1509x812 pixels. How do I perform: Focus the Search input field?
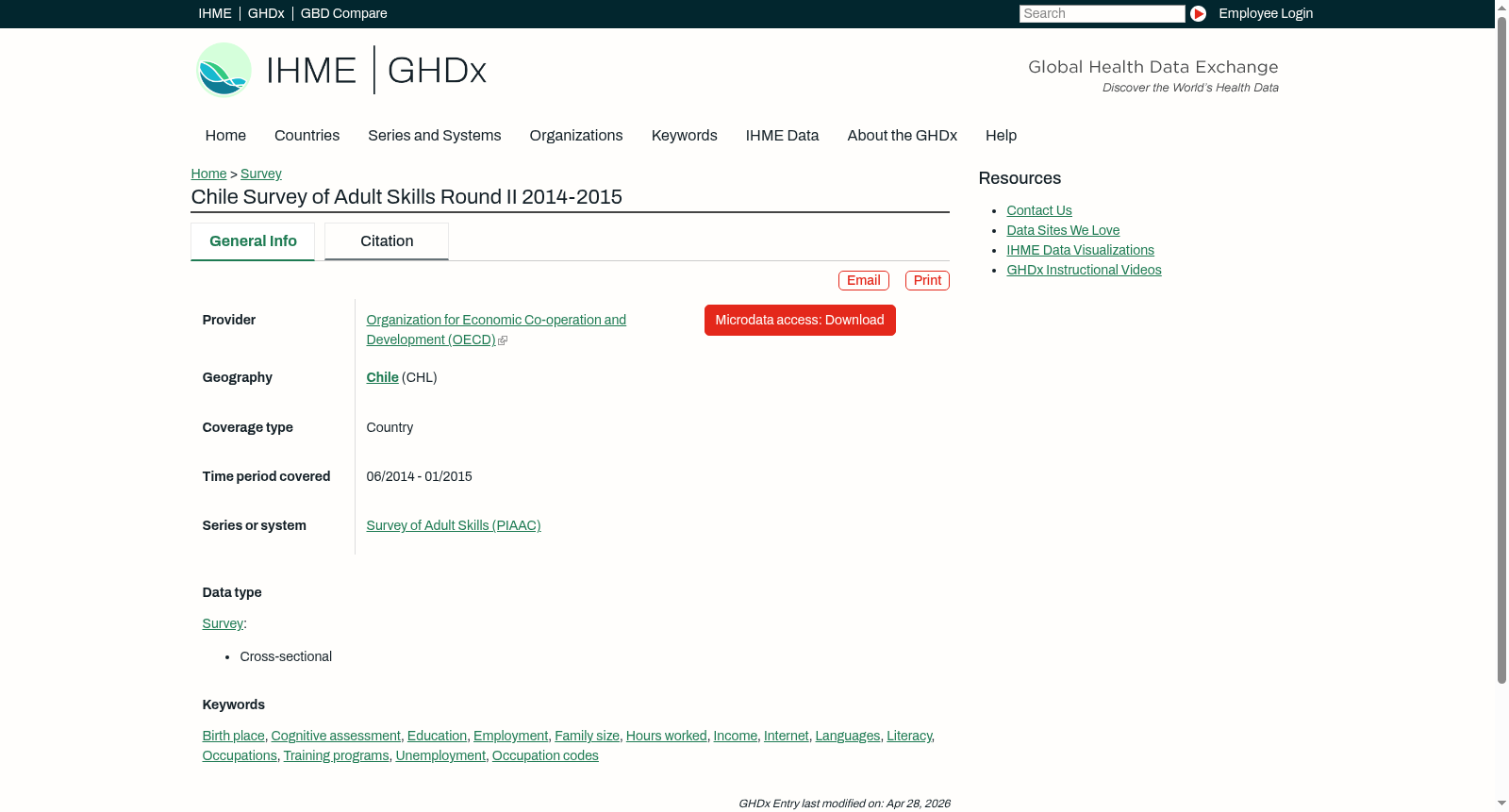1102,13
